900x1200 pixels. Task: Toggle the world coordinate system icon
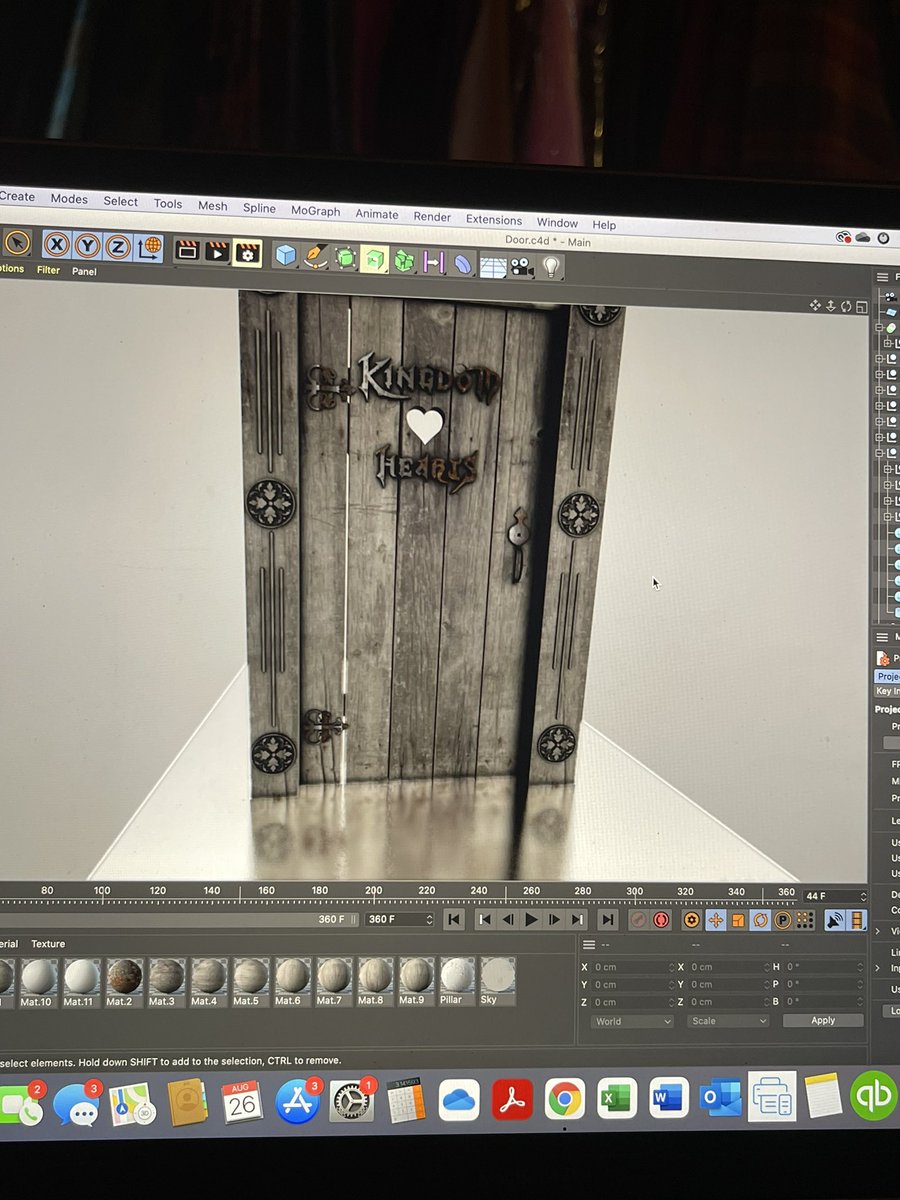click(x=150, y=247)
